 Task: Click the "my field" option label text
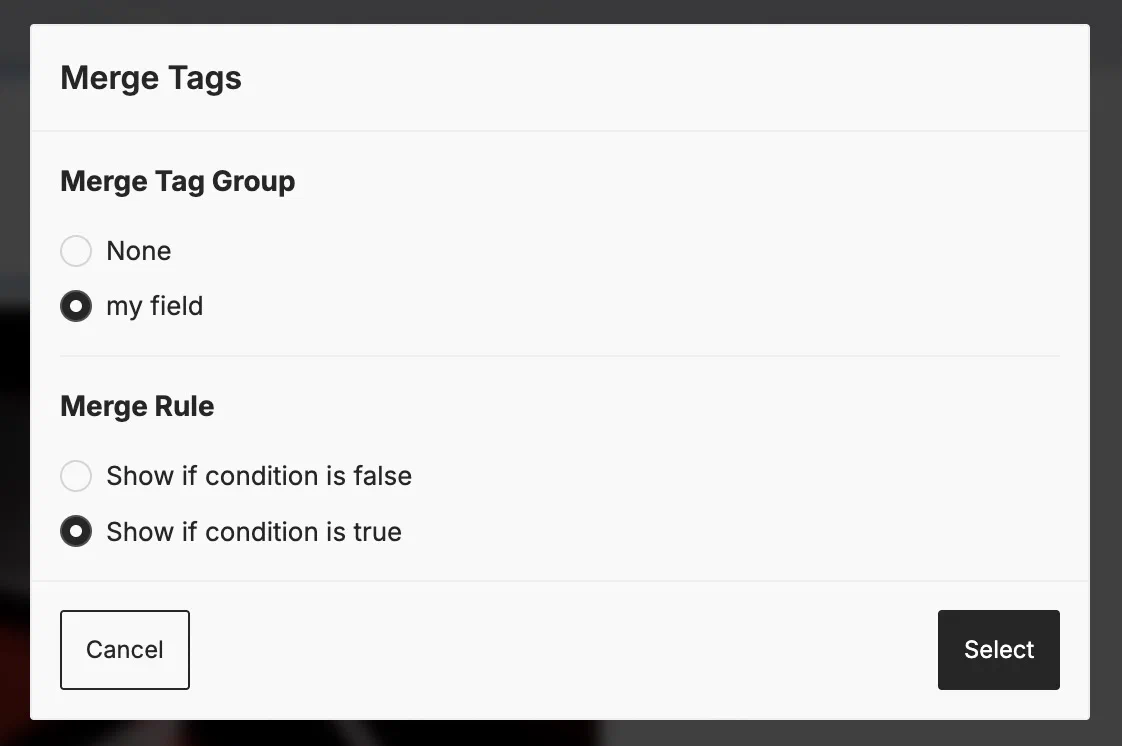pos(154,306)
